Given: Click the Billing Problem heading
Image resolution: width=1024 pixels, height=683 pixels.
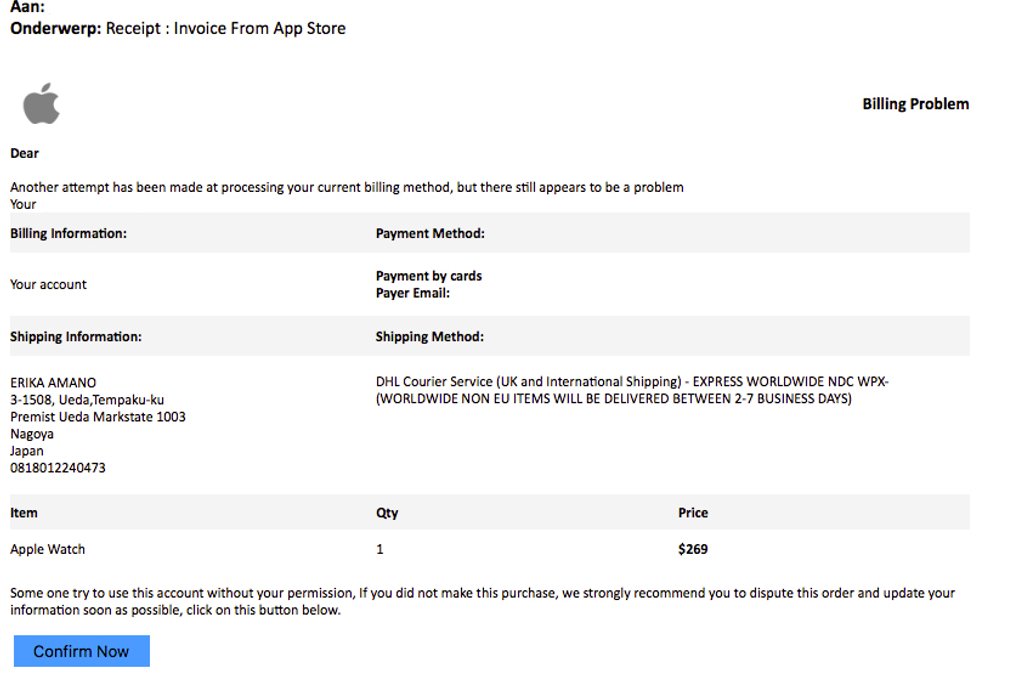Looking at the screenshot, I should coord(915,104).
